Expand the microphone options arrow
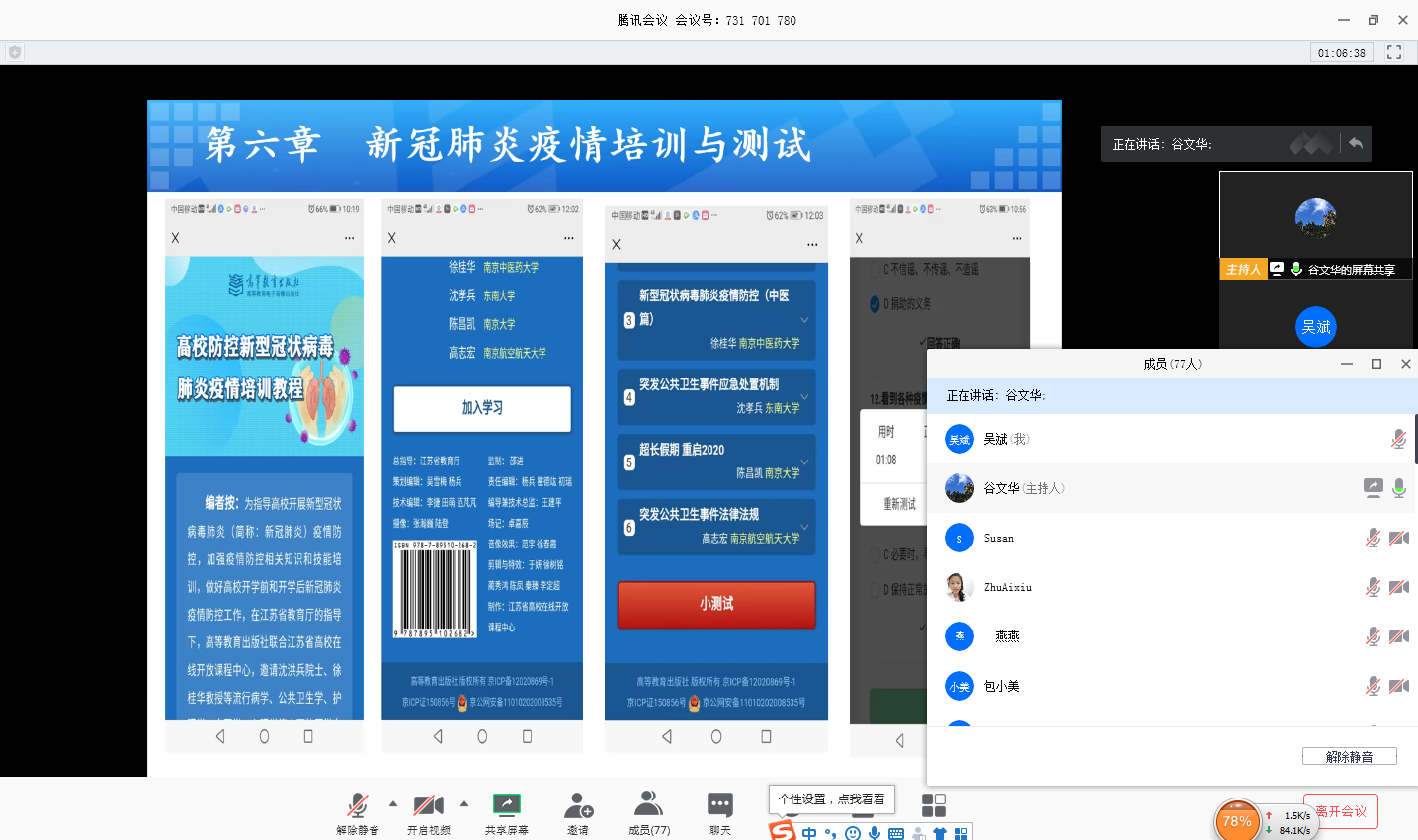 click(x=393, y=803)
